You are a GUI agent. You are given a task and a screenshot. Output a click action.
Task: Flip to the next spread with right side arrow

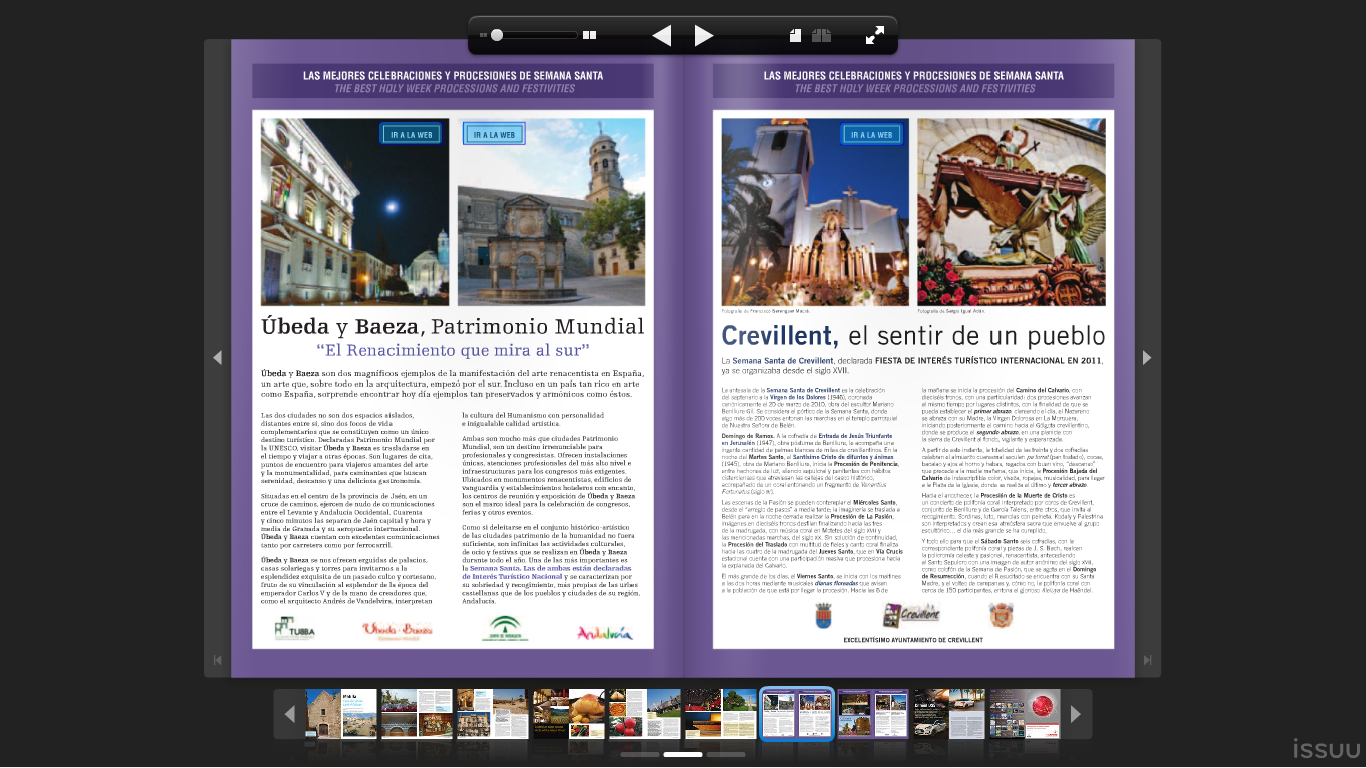coord(1147,358)
